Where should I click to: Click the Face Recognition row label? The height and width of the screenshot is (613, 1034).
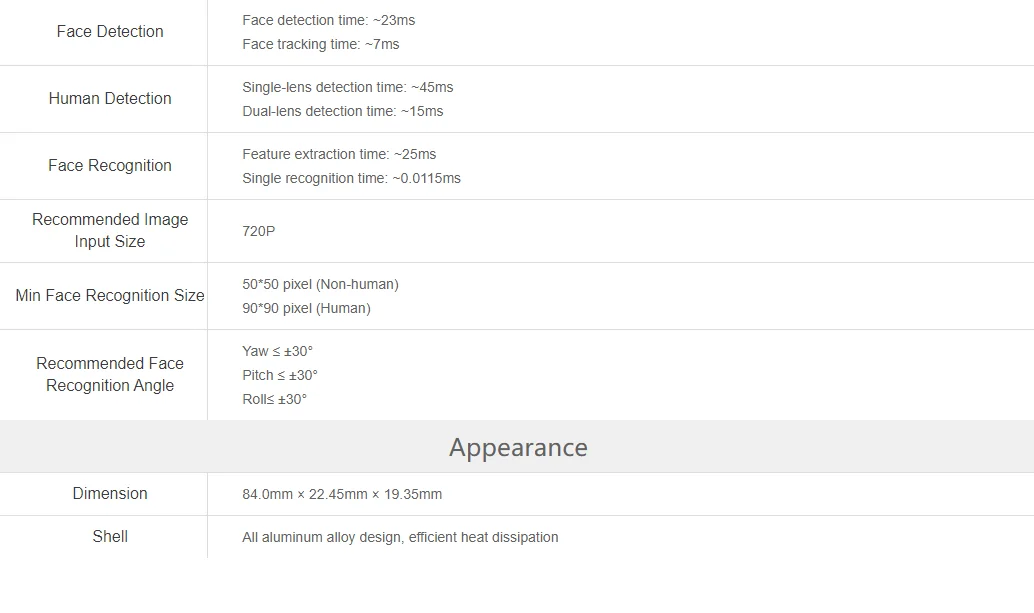[109, 165]
